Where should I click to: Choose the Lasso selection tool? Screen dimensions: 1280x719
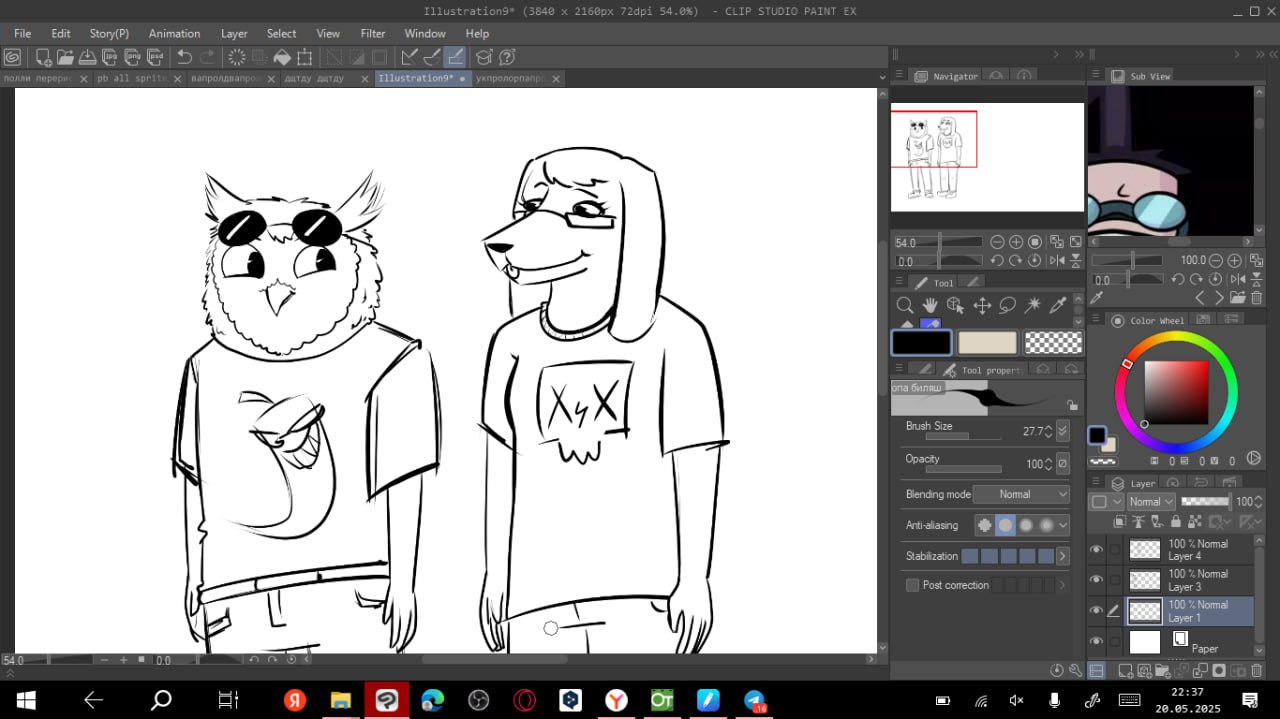pyautogui.click(x=1008, y=305)
